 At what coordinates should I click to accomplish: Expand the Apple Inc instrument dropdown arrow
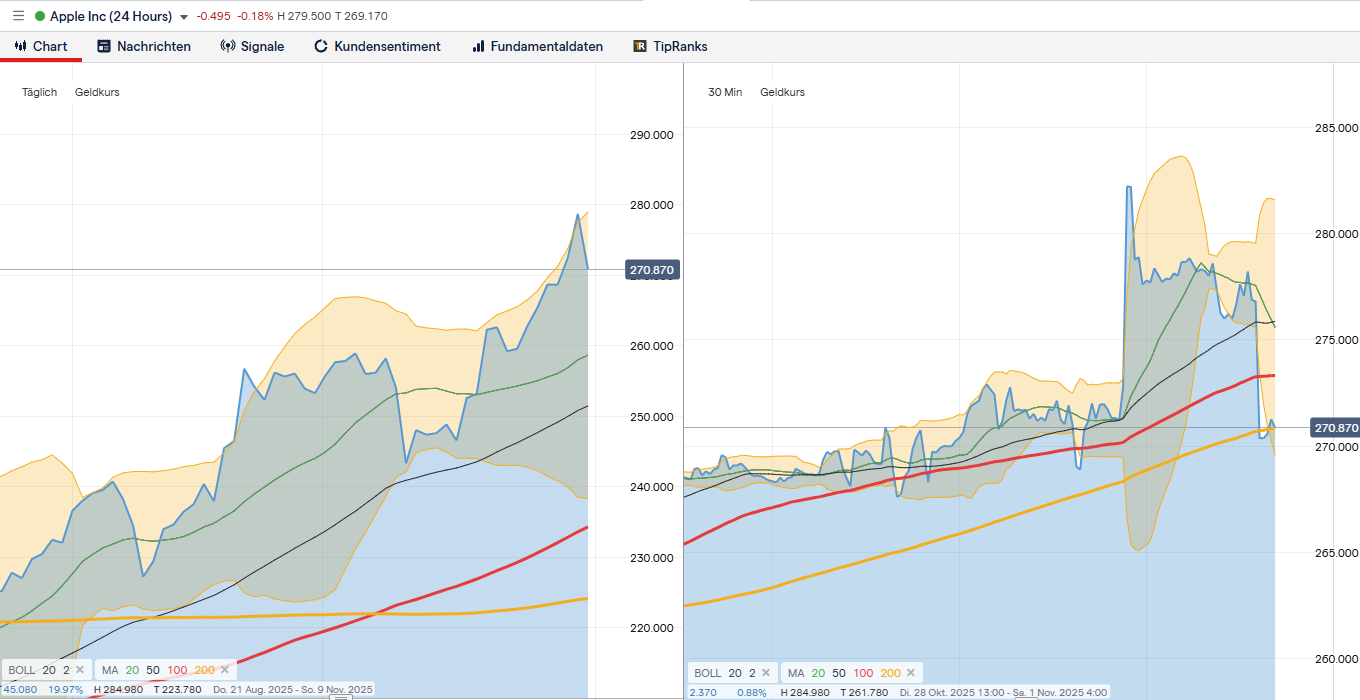[184, 17]
